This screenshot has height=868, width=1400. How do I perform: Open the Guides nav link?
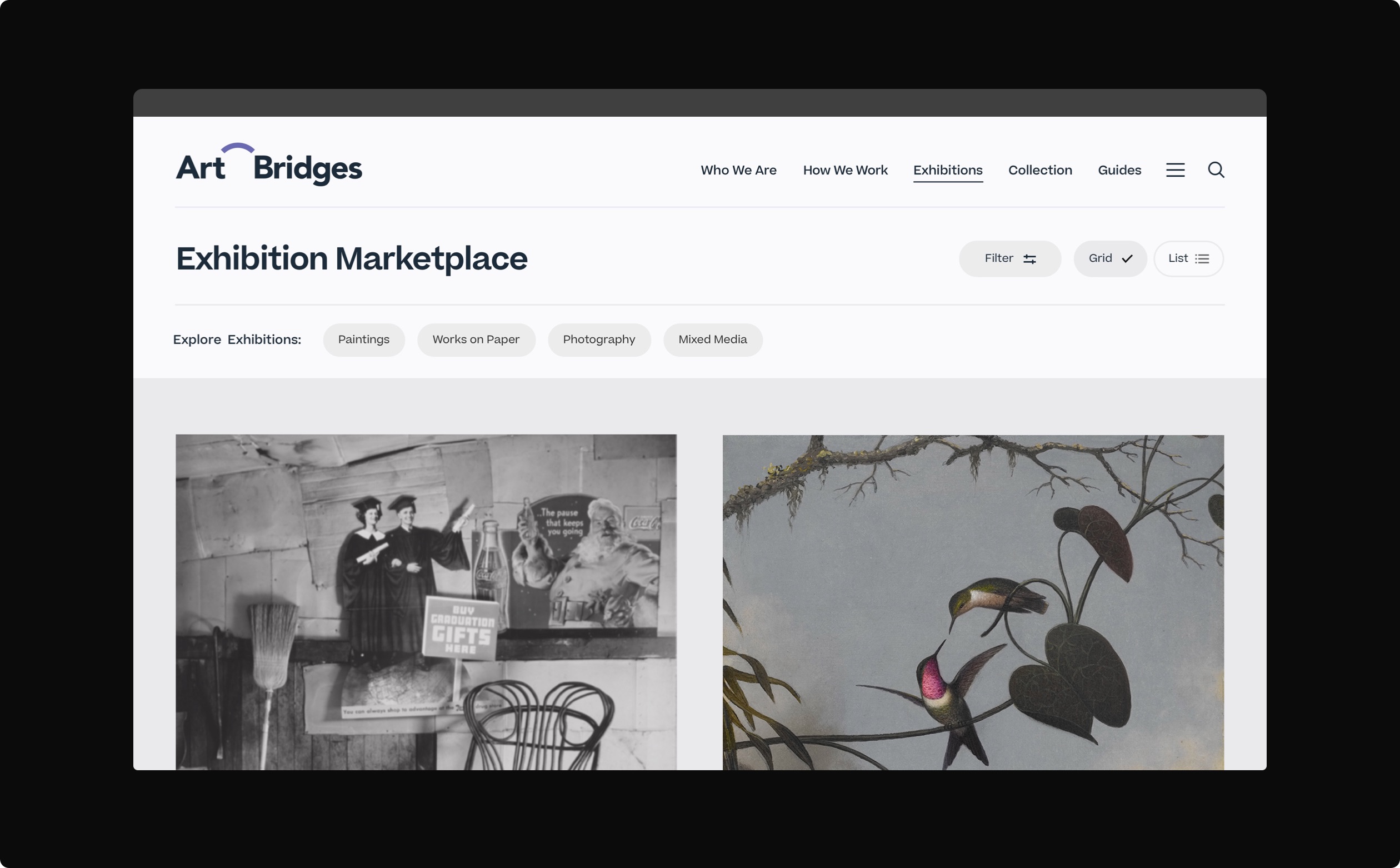pyautogui.click(x=1119, y=170)
